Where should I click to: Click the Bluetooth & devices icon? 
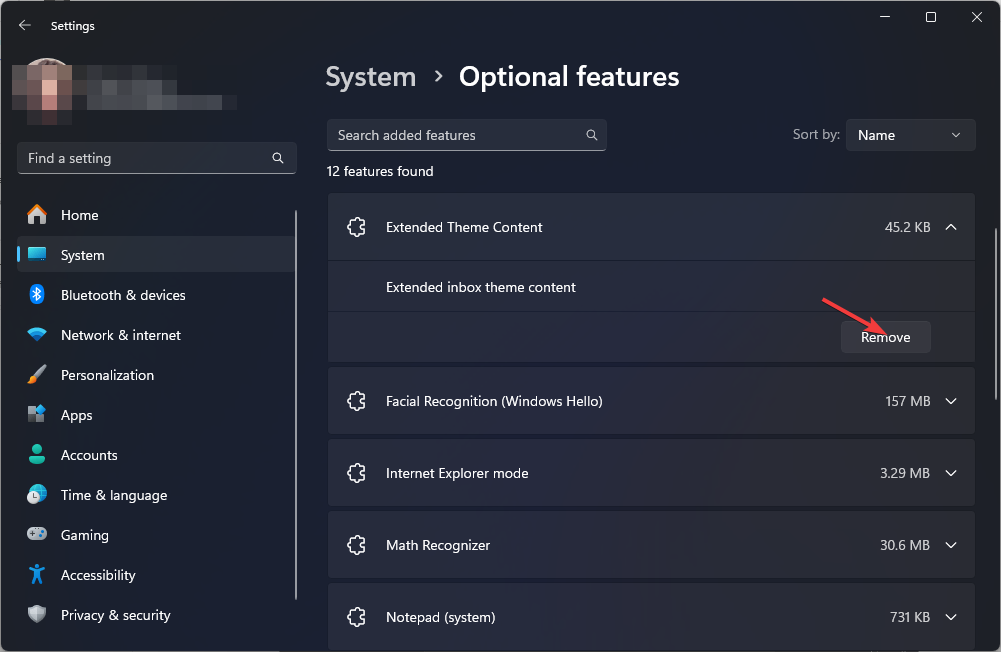[x=37, y=295]
